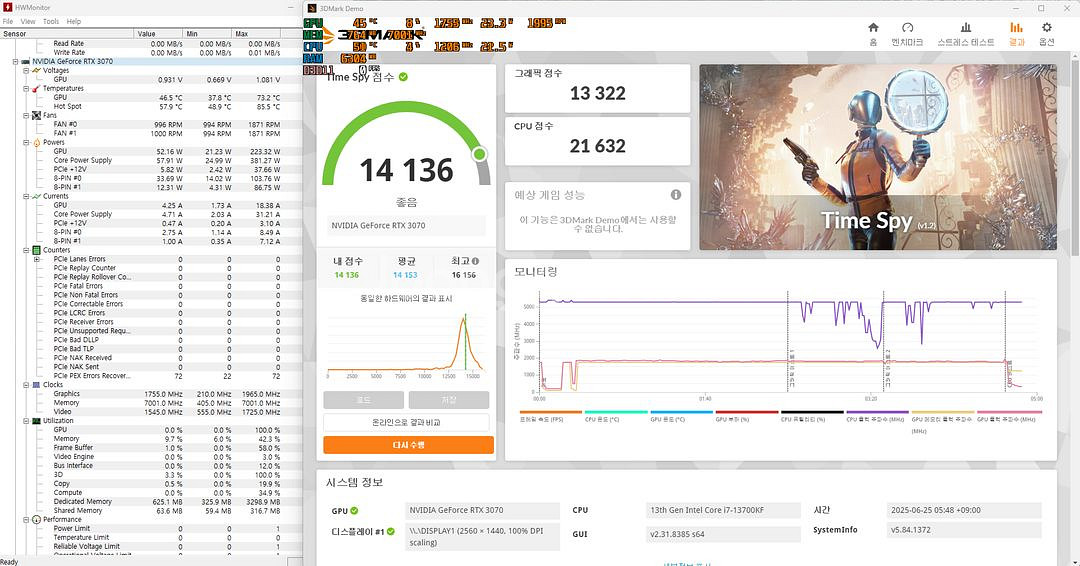
Task: Click the Clocks category icon in HWMonitor
Action: pos(36,385)
